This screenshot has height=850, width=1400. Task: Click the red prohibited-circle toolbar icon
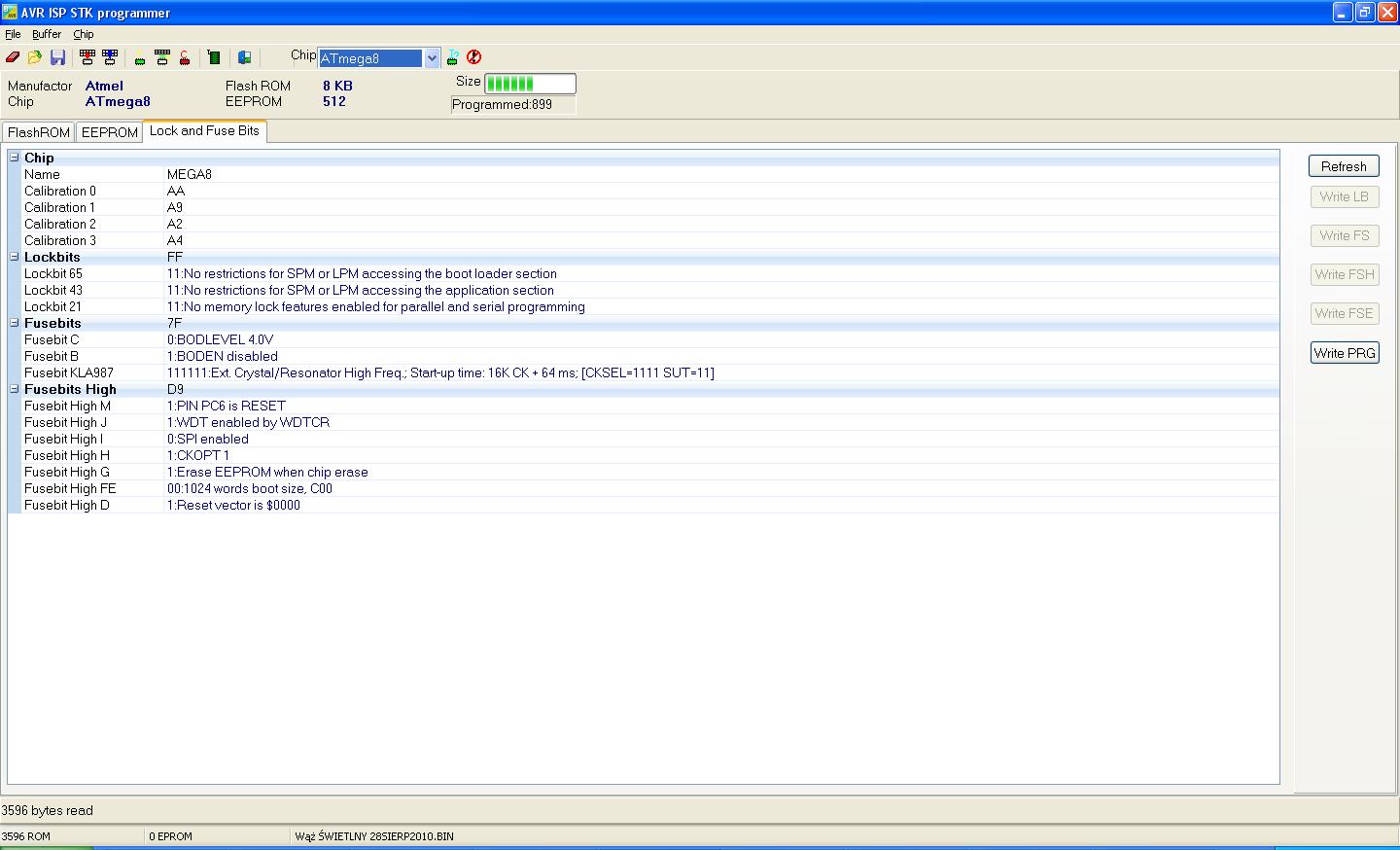tap(474, 57)
